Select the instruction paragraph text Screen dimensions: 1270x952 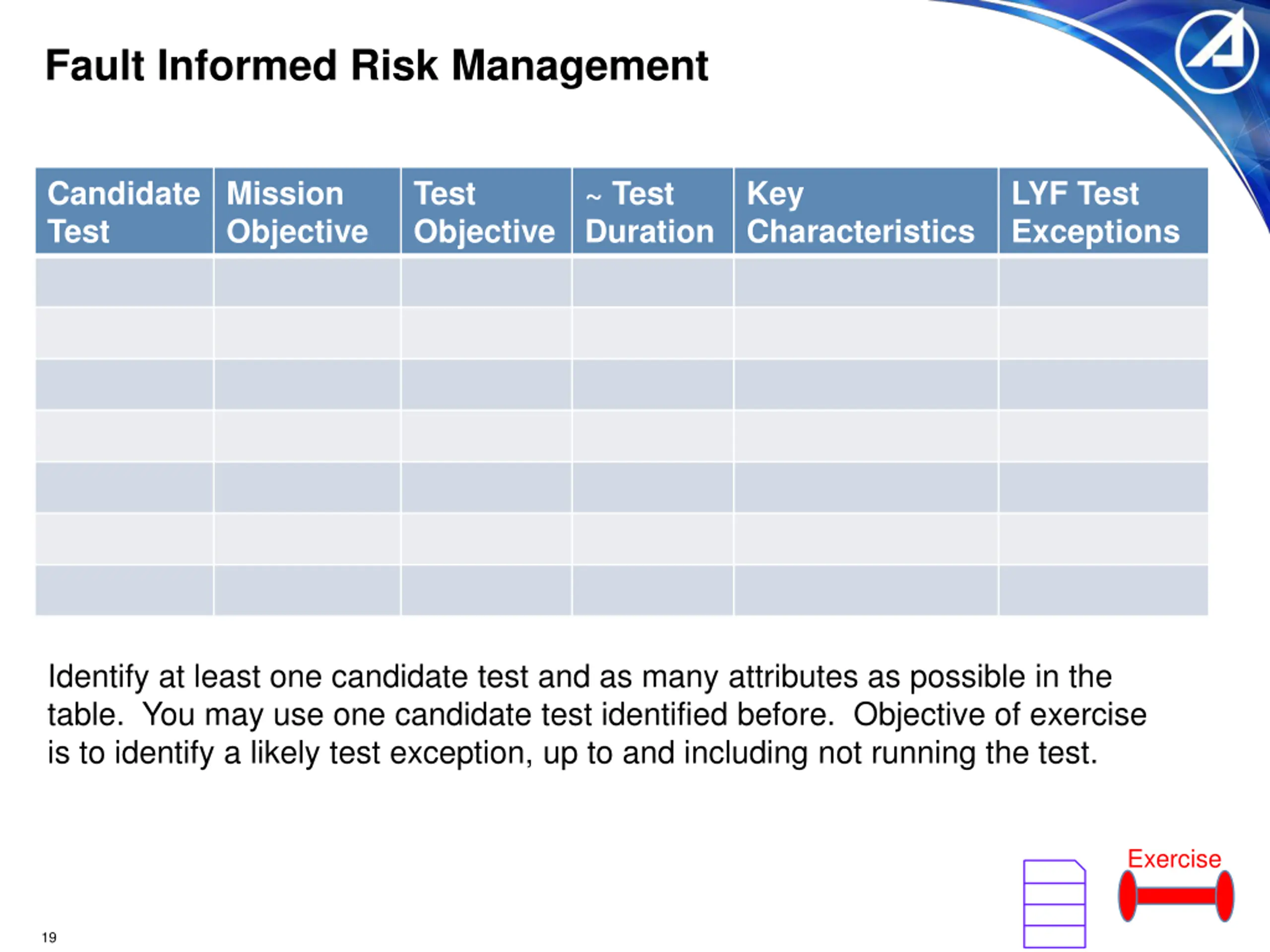[597, 714]
